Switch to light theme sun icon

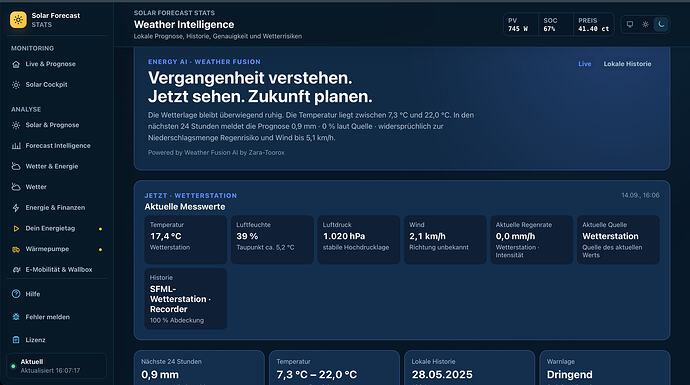[645, 24]
